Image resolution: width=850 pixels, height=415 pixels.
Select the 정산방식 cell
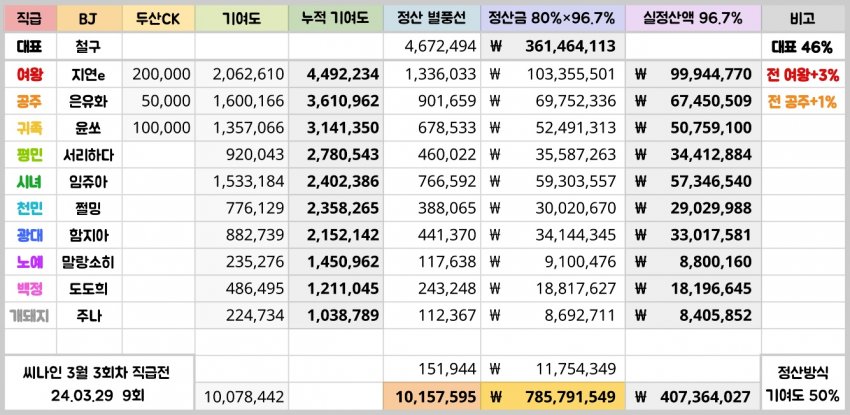coord(802,371)
